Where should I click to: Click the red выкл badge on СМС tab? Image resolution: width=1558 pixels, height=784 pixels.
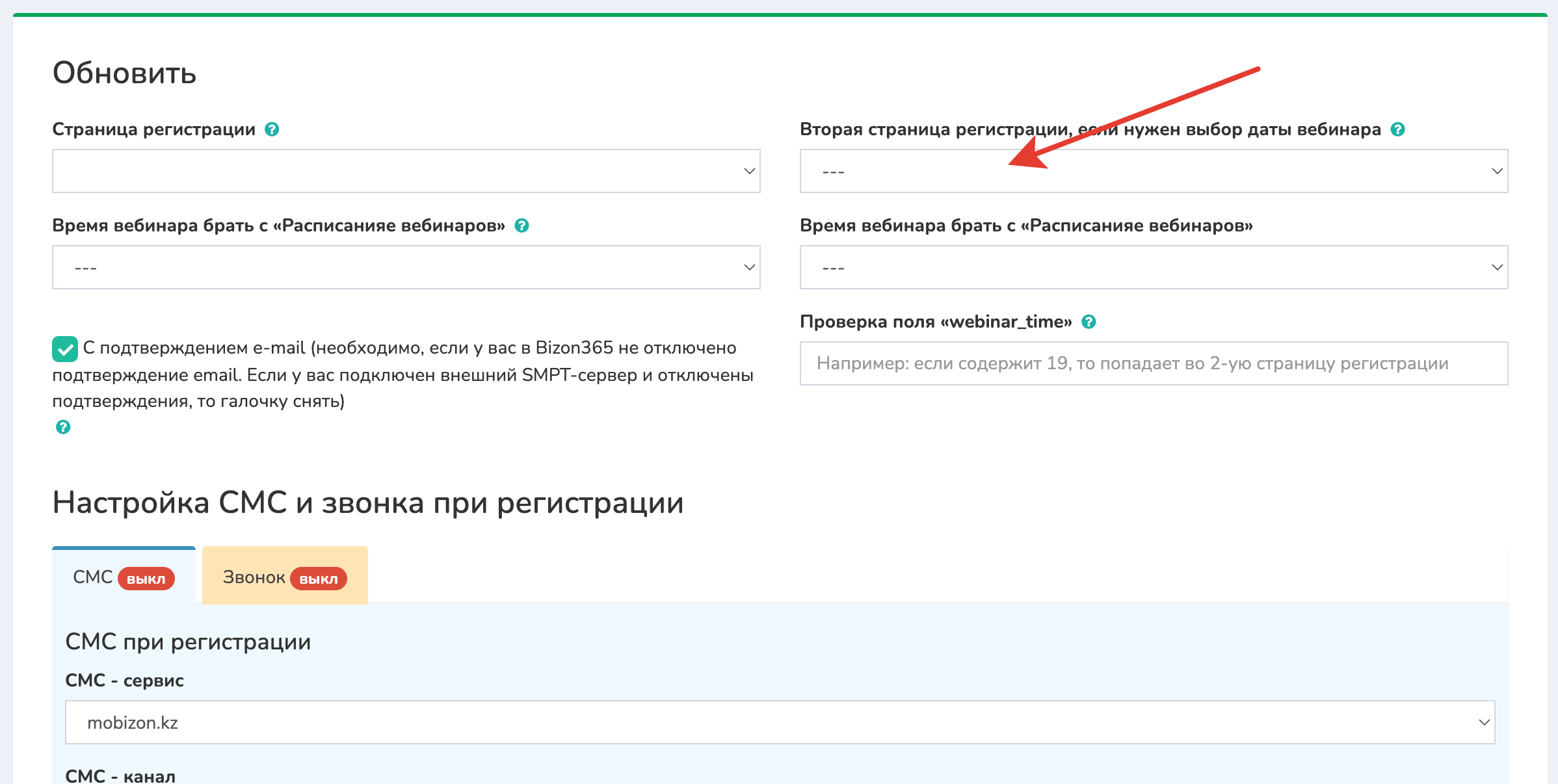[x=146, y=579]
